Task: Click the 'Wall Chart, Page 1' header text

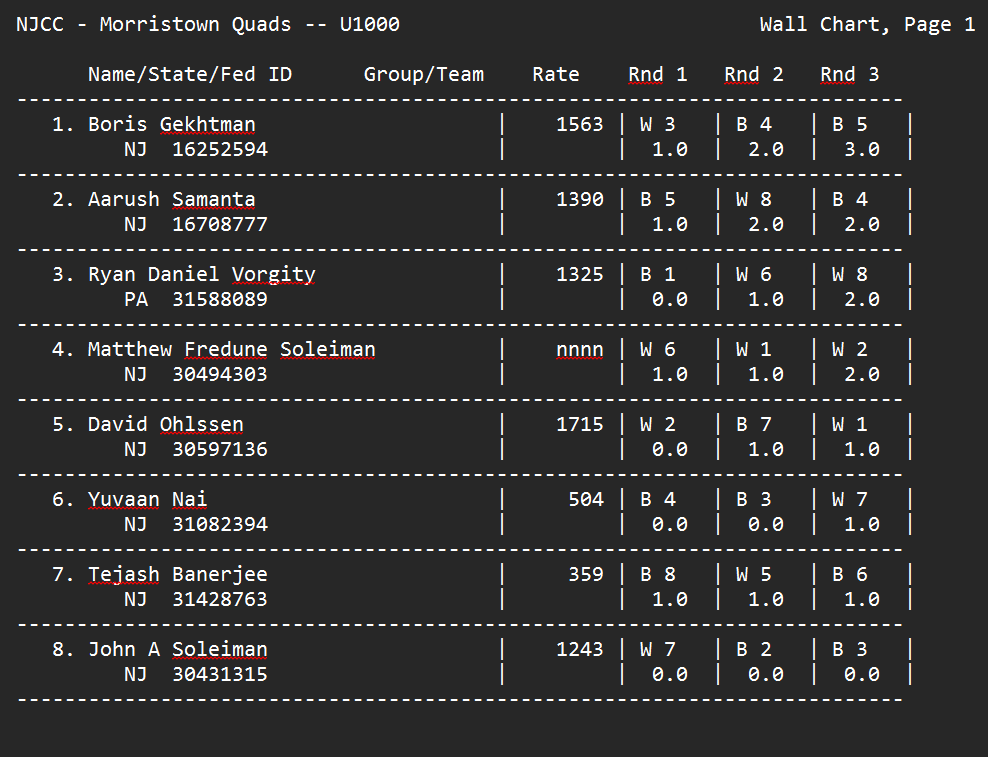Action: [x=867, y=25]
